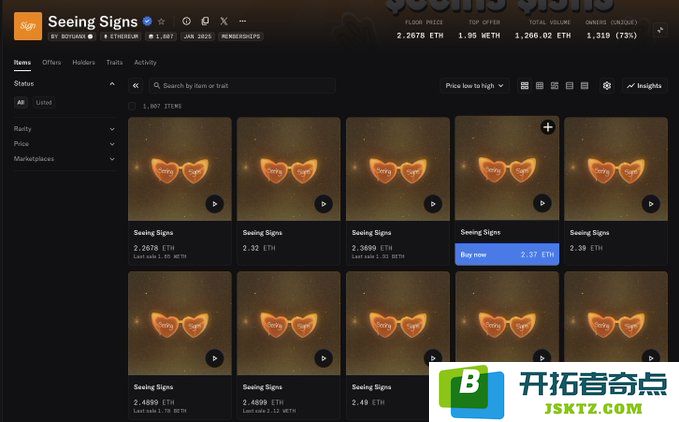Open the 2.2678 ETH item thumbnail
Viewport: 679px width, 422px height.
[x=180, y=169]
